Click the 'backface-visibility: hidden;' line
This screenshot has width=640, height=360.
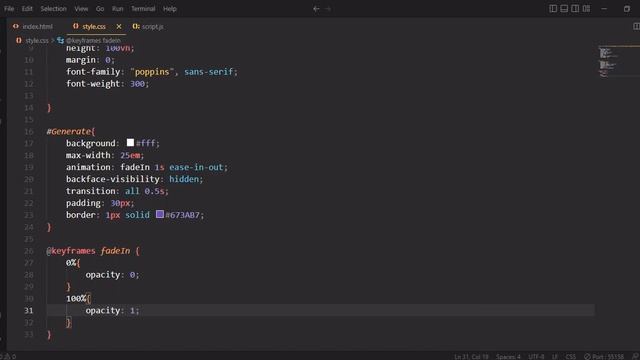[x=134, y=179]
